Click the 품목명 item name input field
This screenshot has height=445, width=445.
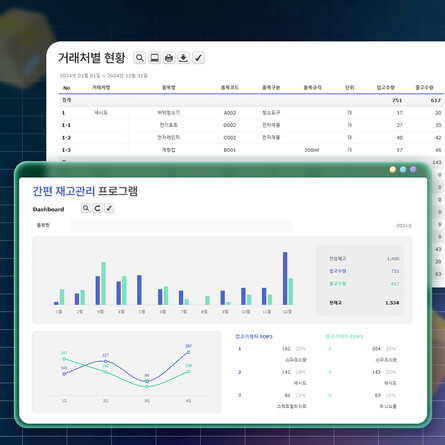[x=182, y=225]
